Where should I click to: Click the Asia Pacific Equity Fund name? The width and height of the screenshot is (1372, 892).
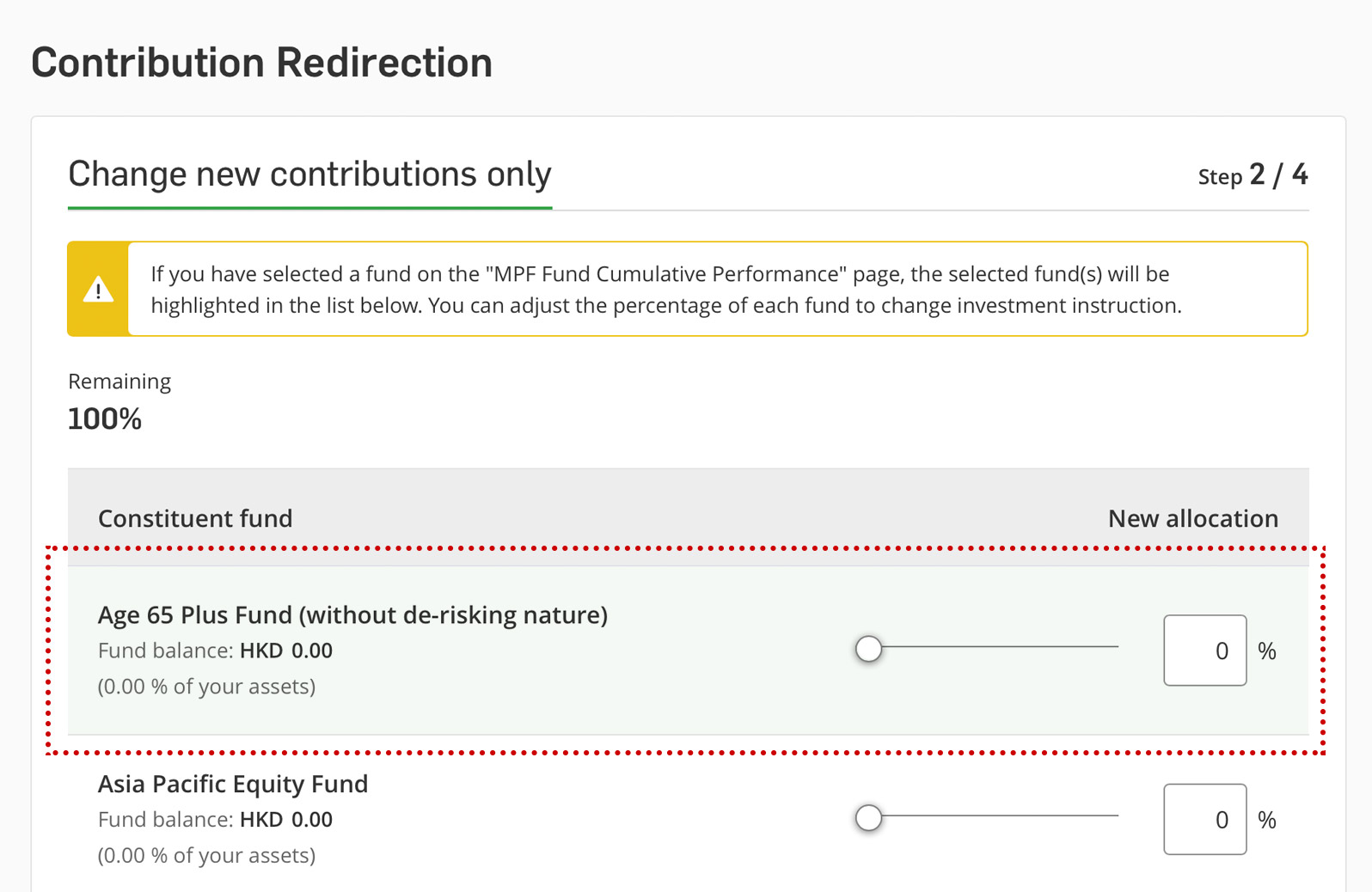(x=233, y=784)
